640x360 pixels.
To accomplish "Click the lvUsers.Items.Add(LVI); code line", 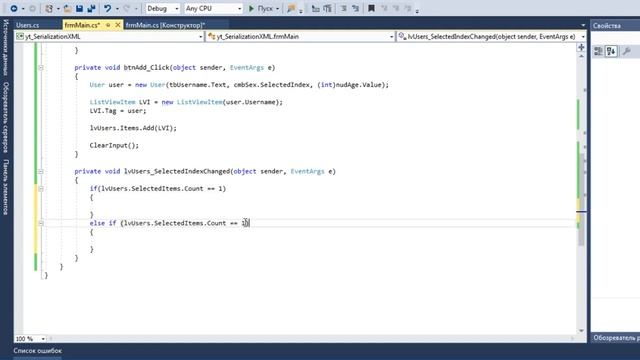I will [x=133, y=128].
